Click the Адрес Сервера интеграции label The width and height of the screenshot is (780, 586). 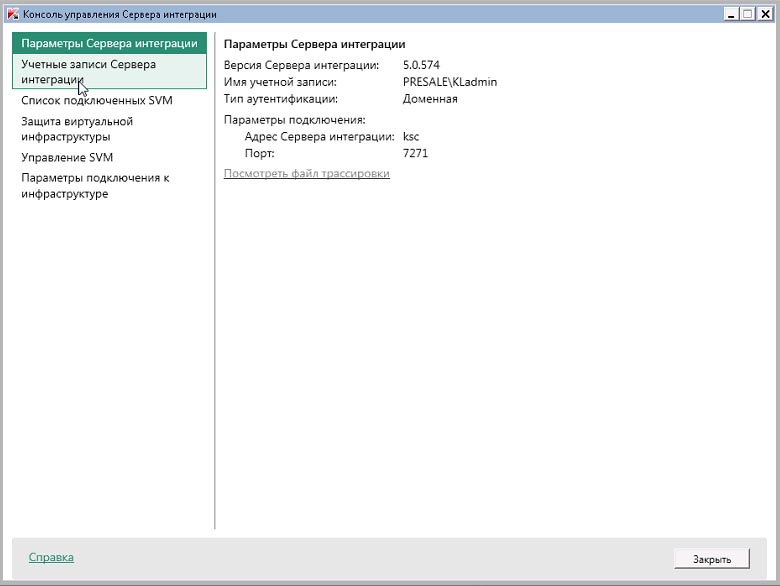(319, 137)
